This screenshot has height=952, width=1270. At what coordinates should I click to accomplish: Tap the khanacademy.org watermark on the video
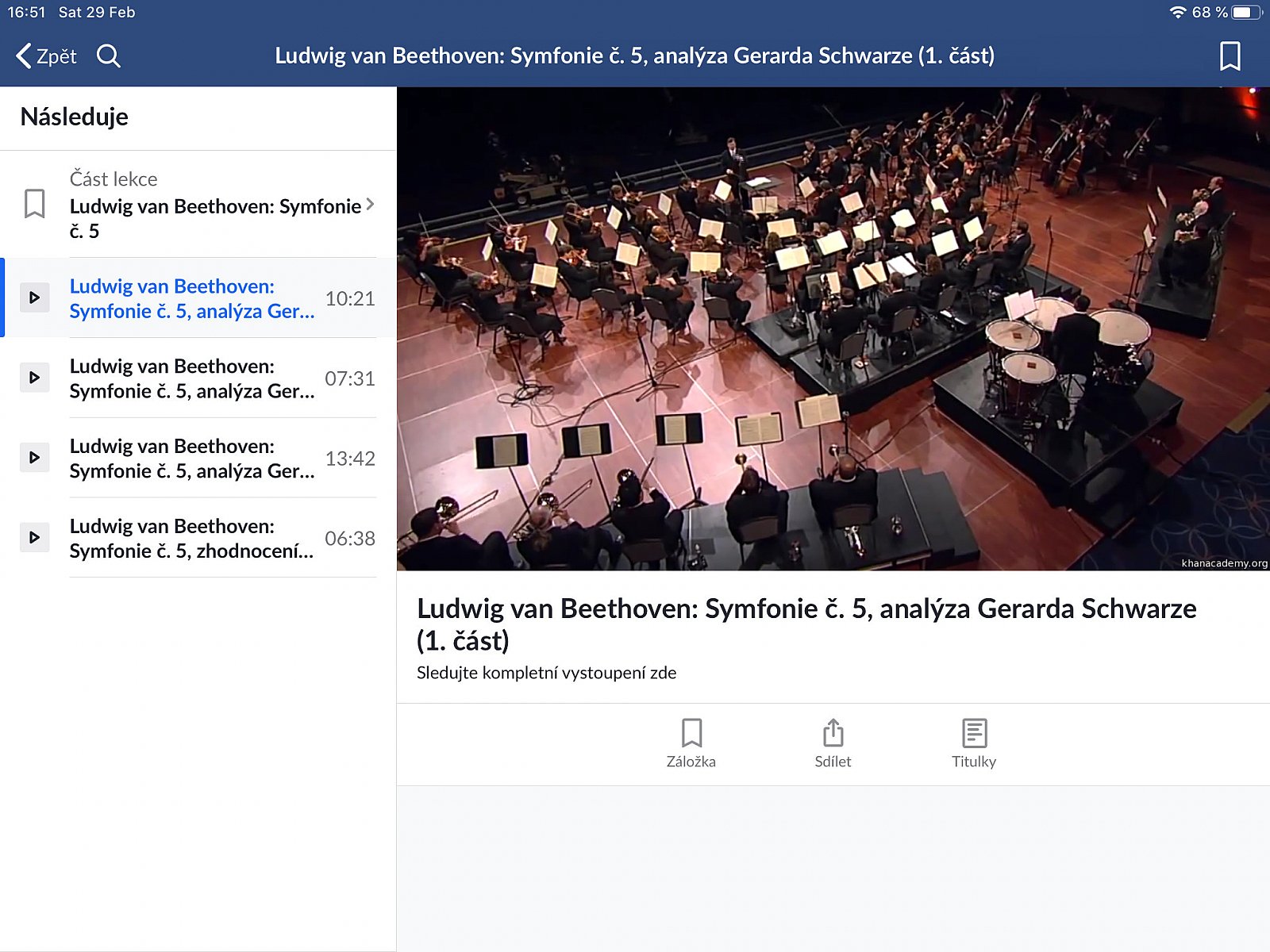tap(1223, 563)
